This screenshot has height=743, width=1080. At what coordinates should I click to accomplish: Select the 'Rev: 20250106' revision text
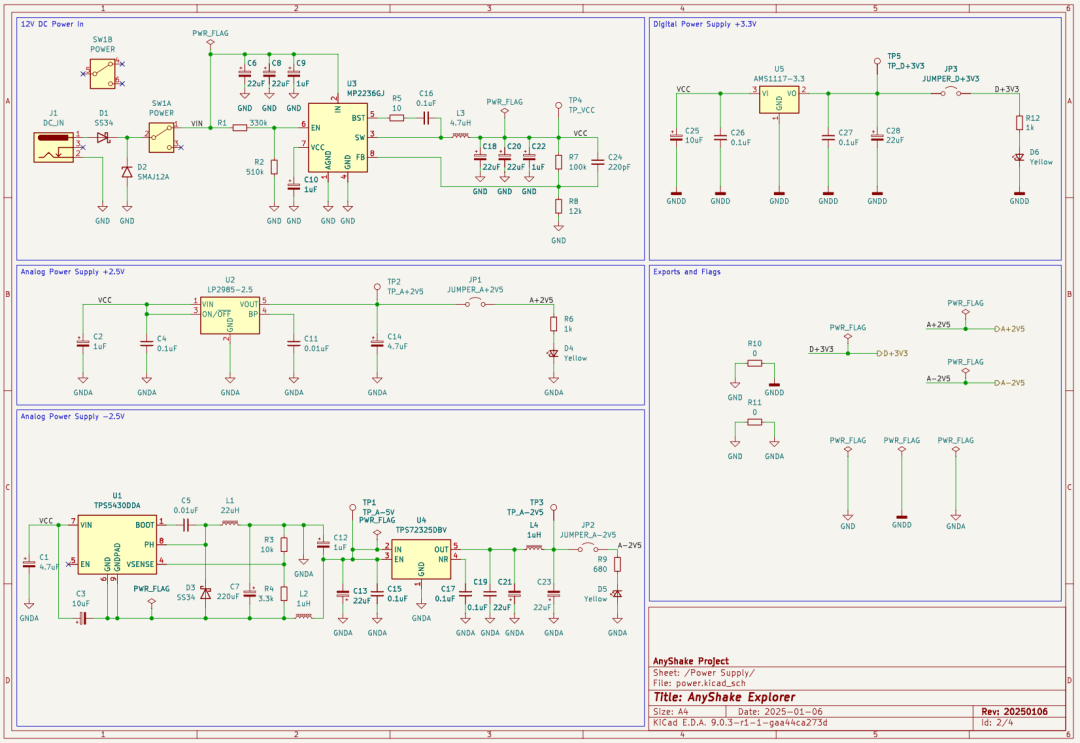[x=1014, y=711]
